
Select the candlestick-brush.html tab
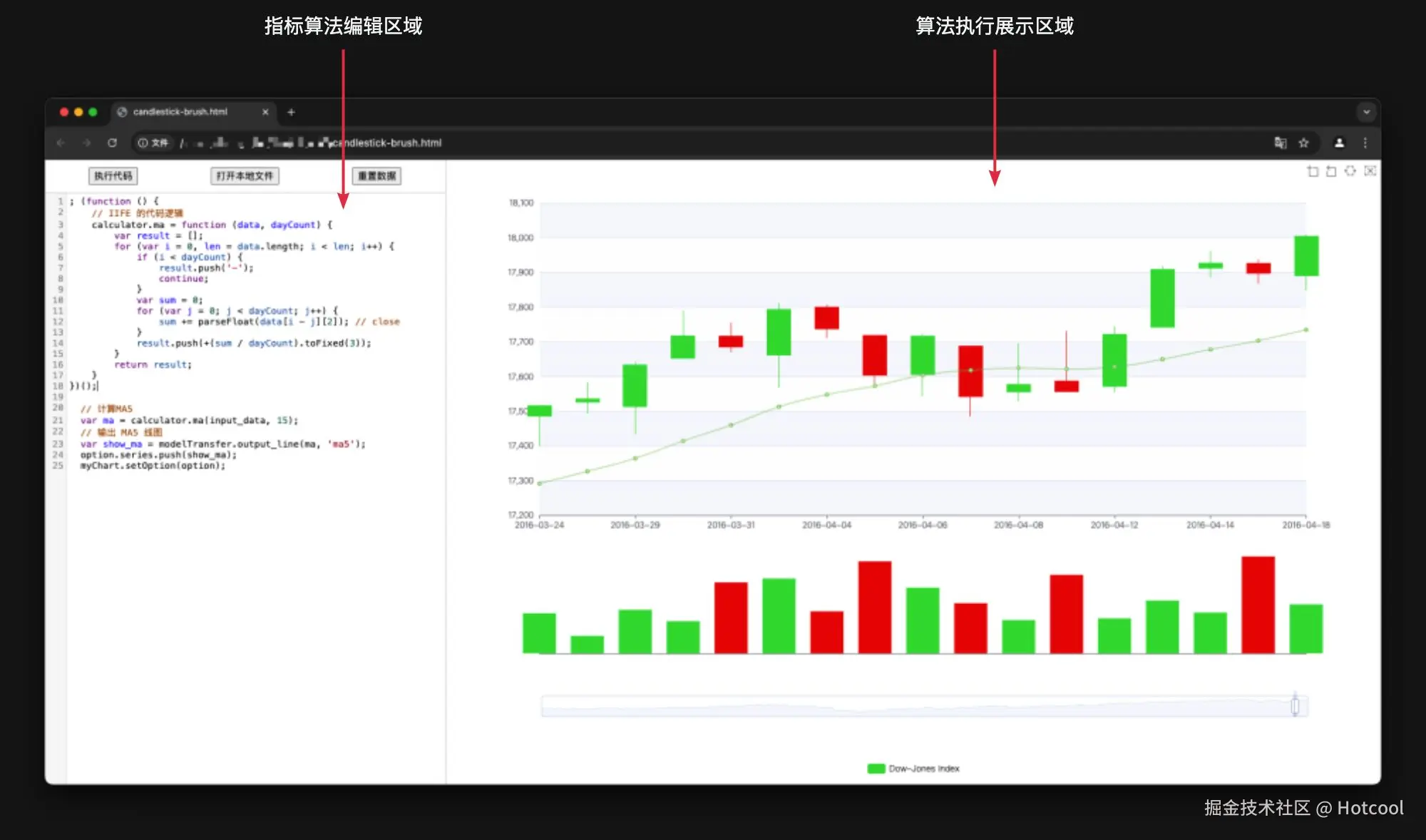[x=180, y=112]
